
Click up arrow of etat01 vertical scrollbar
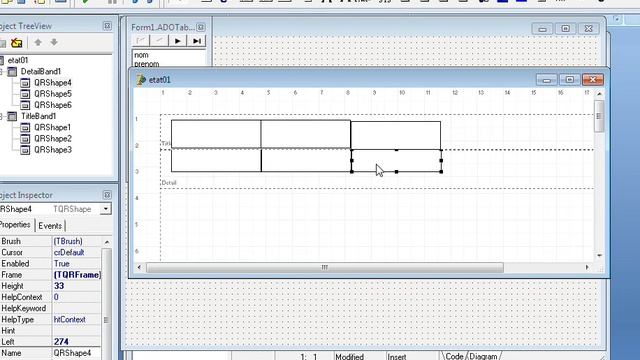point(599,94)
